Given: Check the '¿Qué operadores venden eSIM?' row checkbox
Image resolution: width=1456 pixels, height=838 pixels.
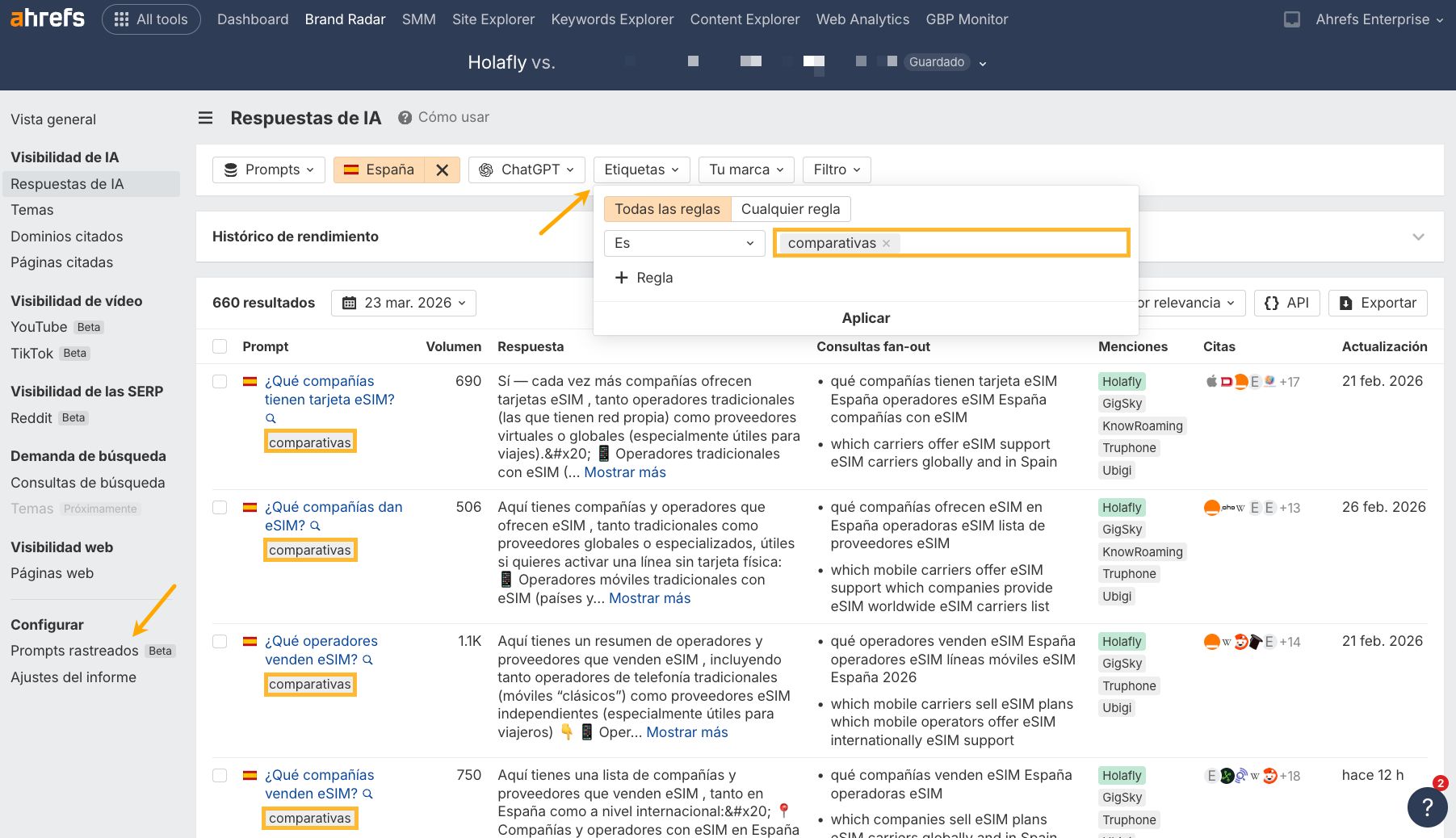Looking at the screenshot, I should (220, 641).
